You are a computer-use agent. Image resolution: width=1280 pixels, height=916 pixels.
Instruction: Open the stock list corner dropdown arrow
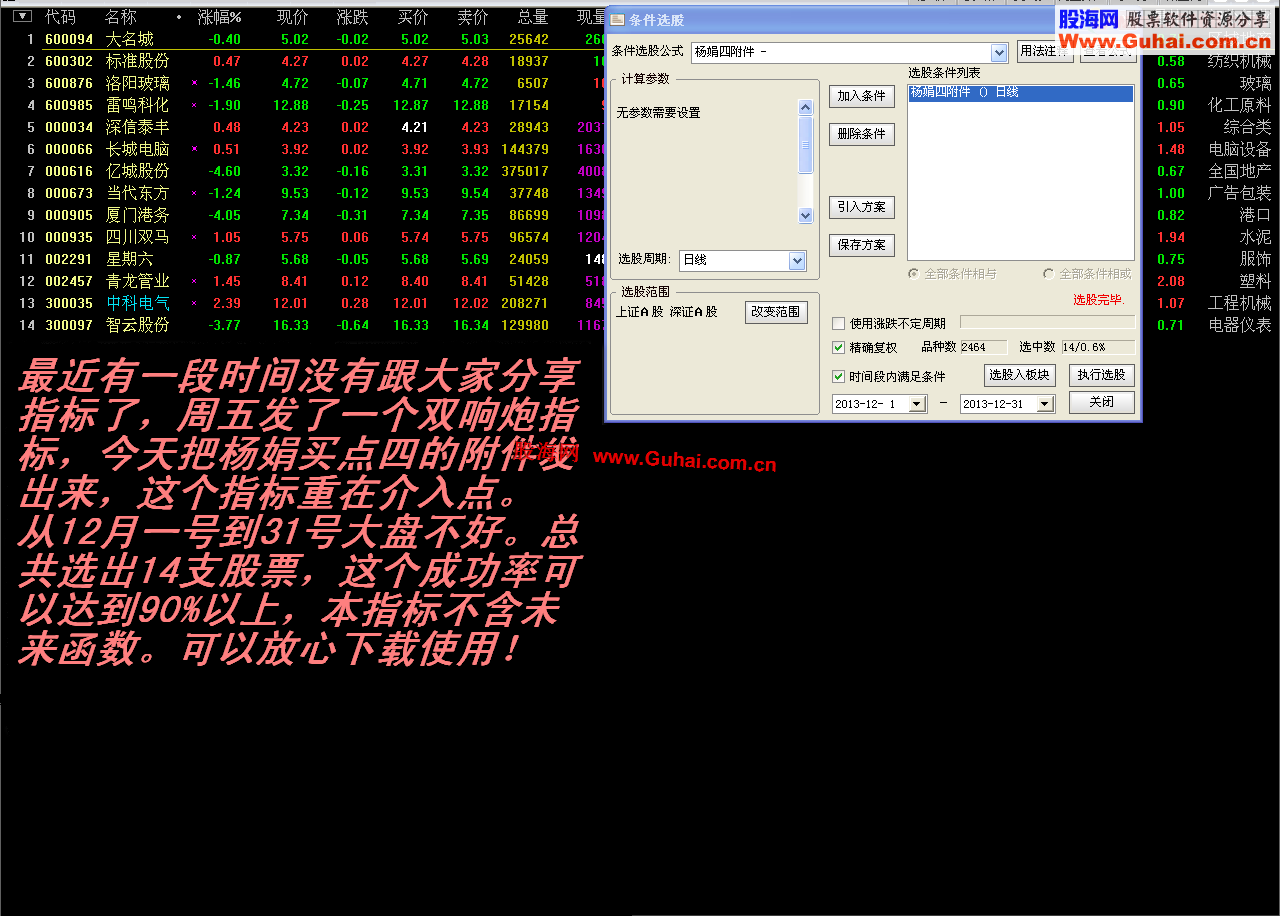(x=23, y=16)
